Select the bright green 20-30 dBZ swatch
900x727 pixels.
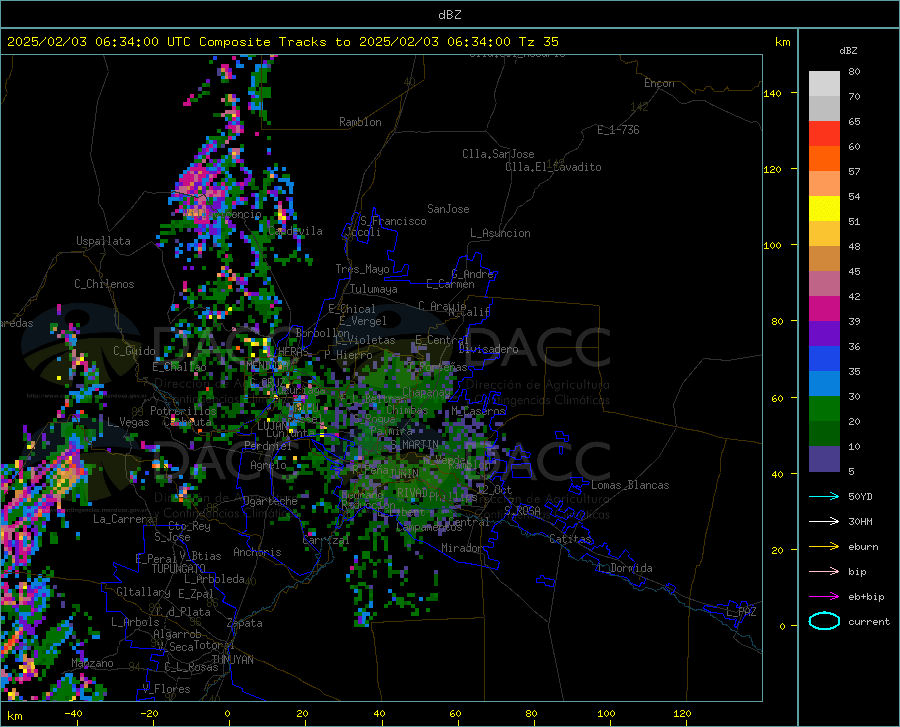pyautogui.click(x=824, y=409)
